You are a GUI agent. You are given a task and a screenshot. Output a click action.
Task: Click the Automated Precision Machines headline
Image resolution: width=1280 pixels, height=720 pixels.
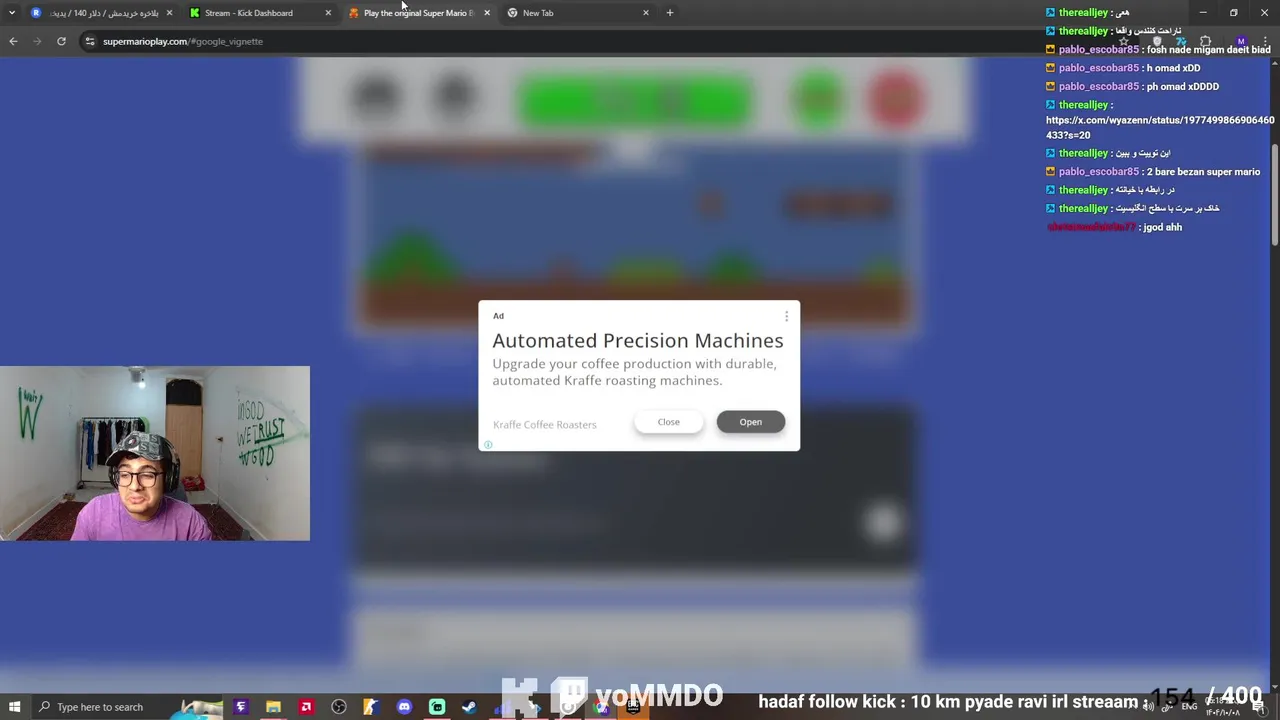click(x=638, y=341)
